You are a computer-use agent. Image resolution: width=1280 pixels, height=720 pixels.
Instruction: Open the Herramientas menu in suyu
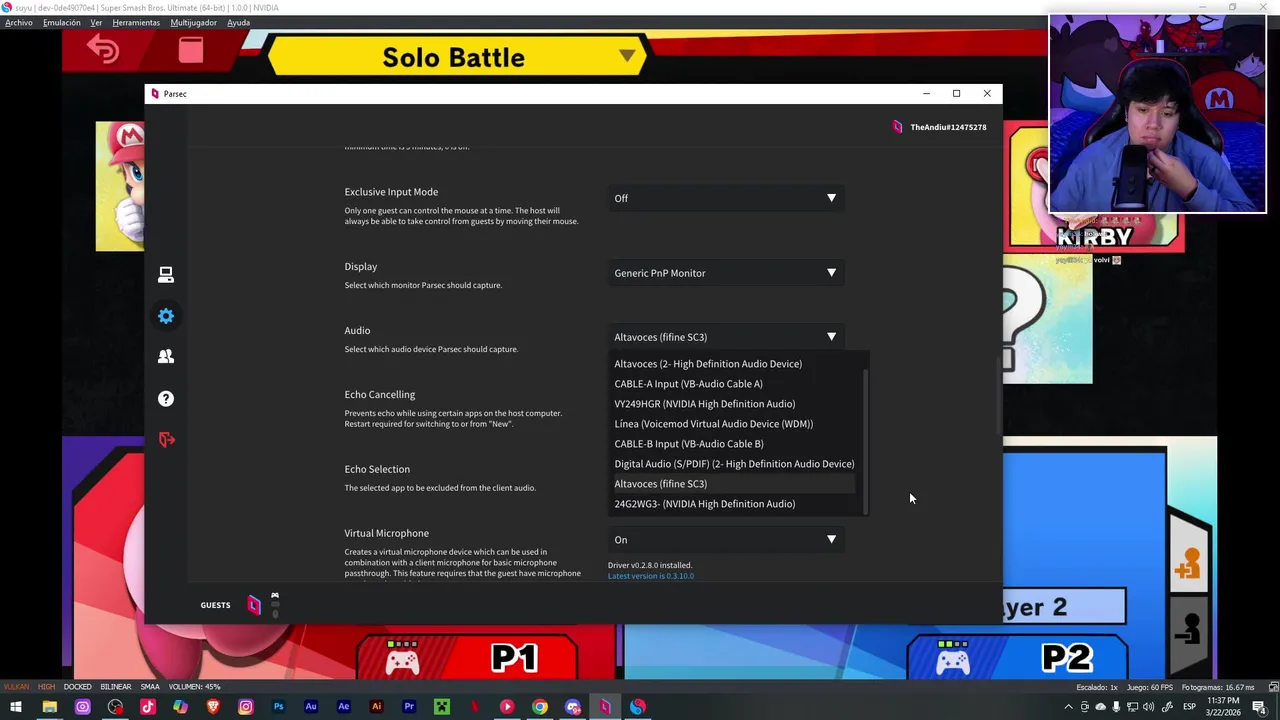click(136, 22)
